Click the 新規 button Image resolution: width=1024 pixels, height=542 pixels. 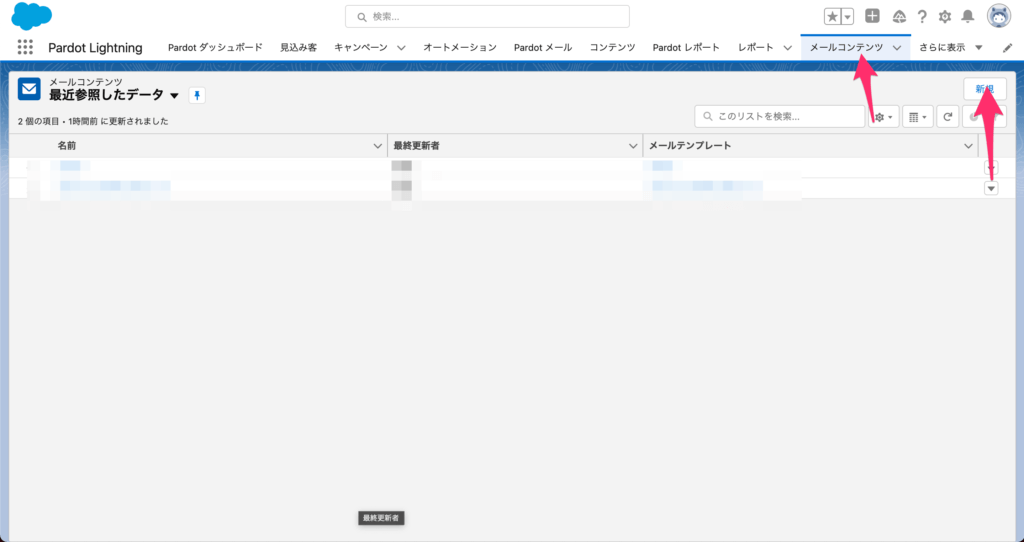985,89
